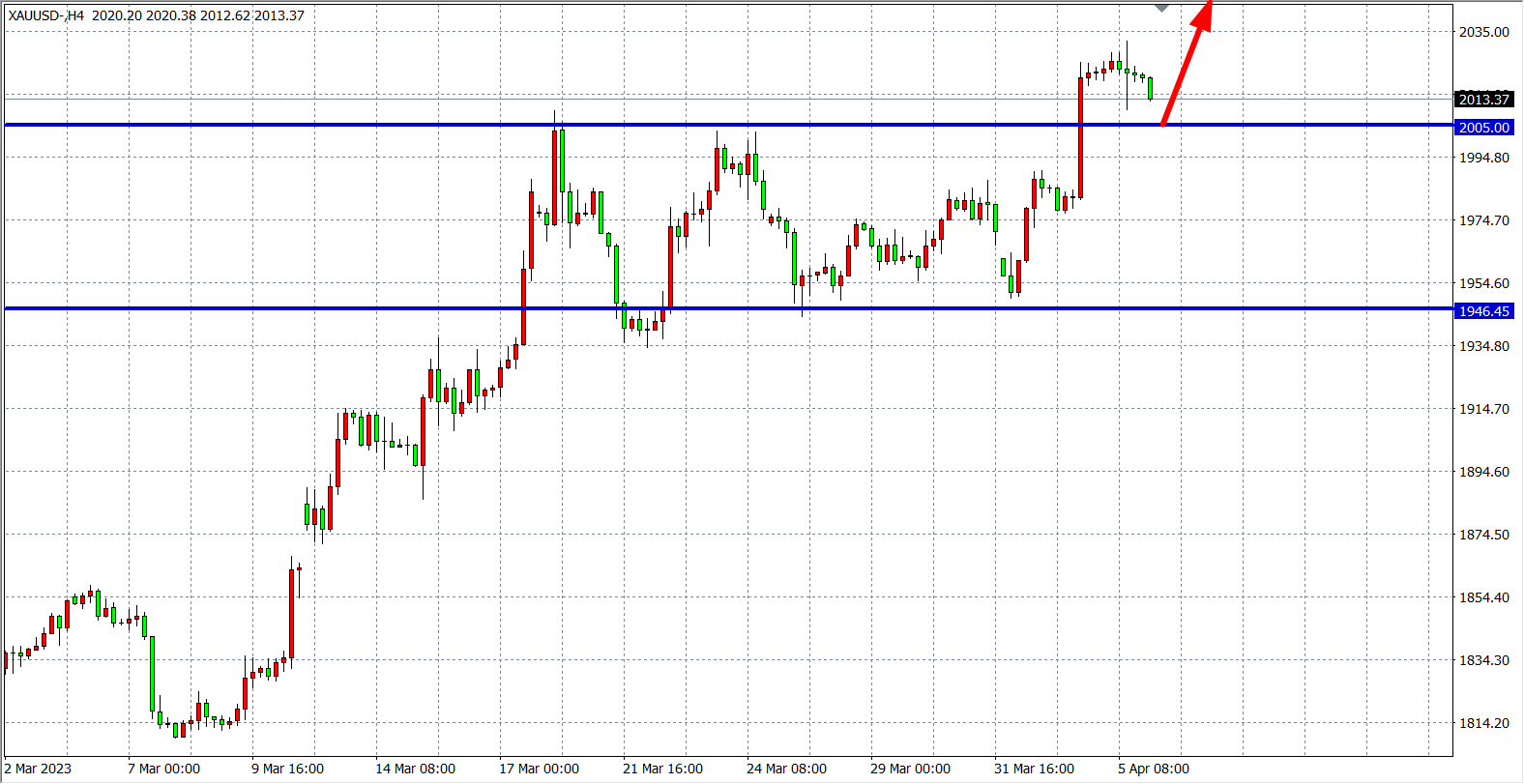Click the 1974.70 price scale label
The image size is (1524, 784).
pyautogui.click(x=1483, y=220)
